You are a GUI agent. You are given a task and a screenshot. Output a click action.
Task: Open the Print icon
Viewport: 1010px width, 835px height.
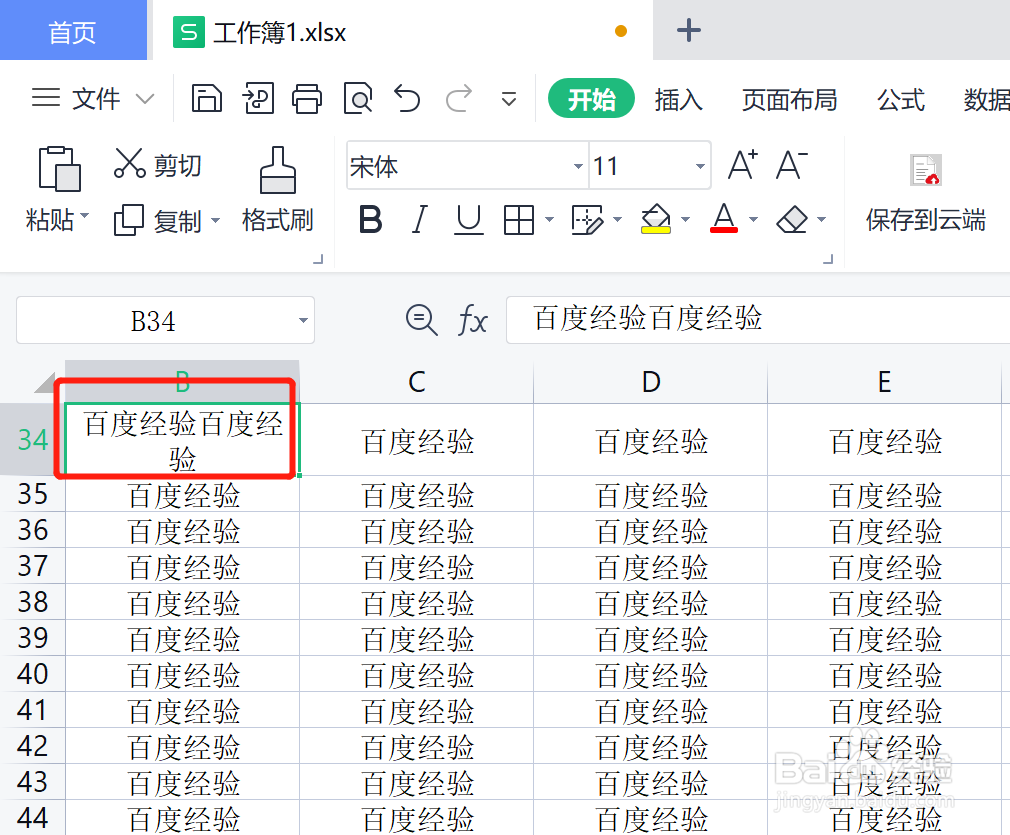[x=307, y=99]
